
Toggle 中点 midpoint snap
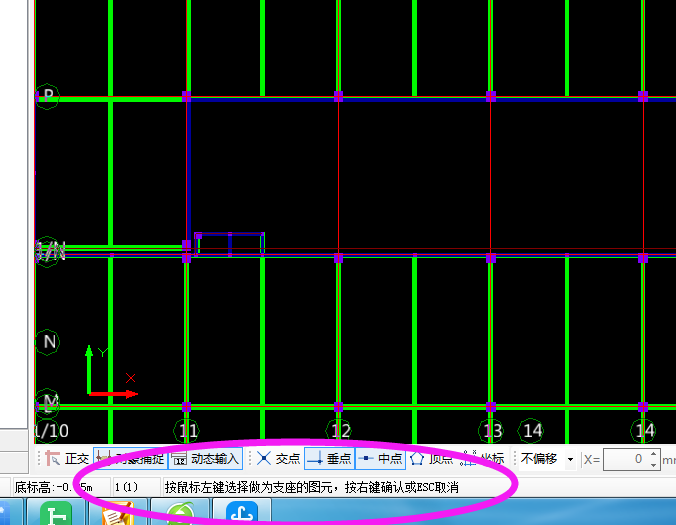click(x=380, y=459)
